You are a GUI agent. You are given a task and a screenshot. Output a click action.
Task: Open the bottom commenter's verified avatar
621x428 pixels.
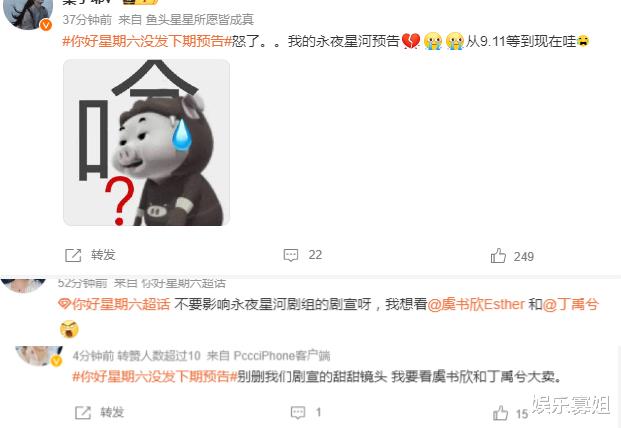(x=39, y=356)
